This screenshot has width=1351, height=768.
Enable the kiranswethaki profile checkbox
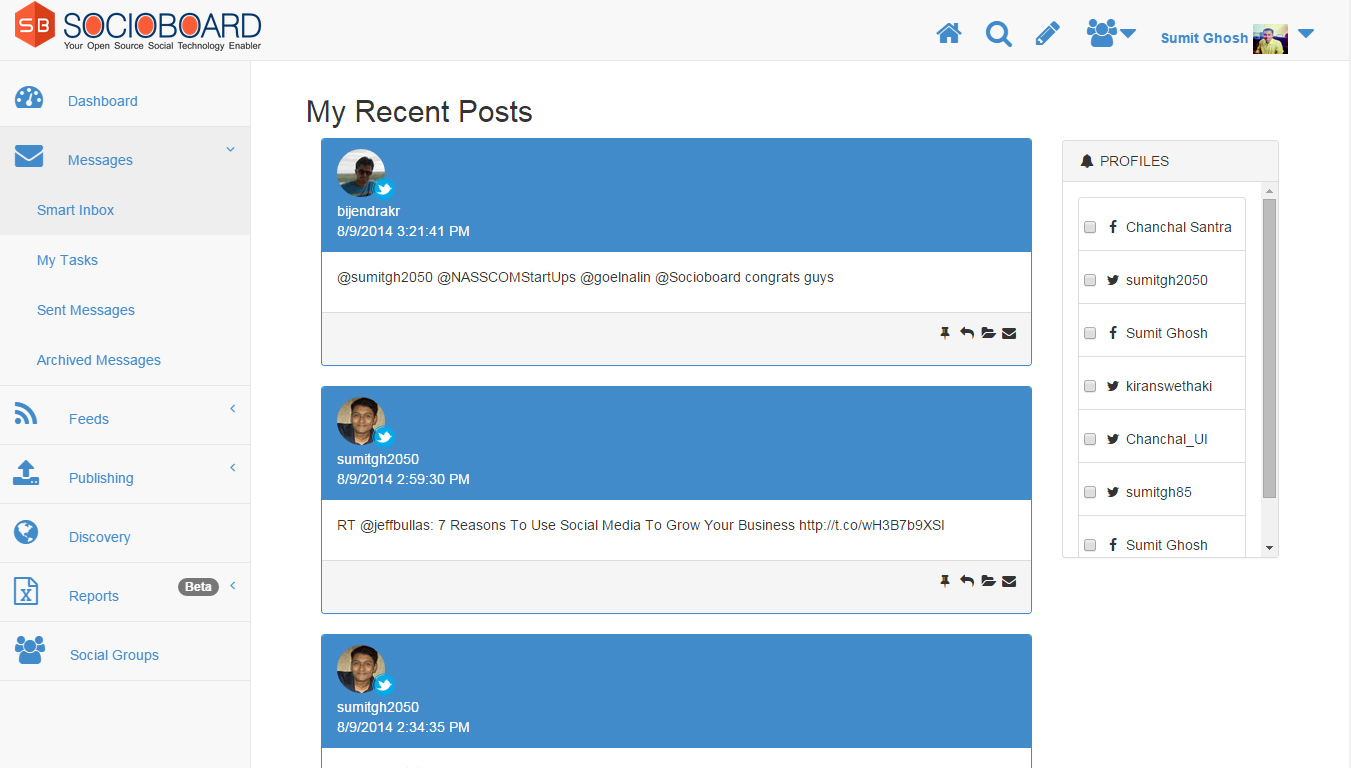click(x=1090, y=386)
